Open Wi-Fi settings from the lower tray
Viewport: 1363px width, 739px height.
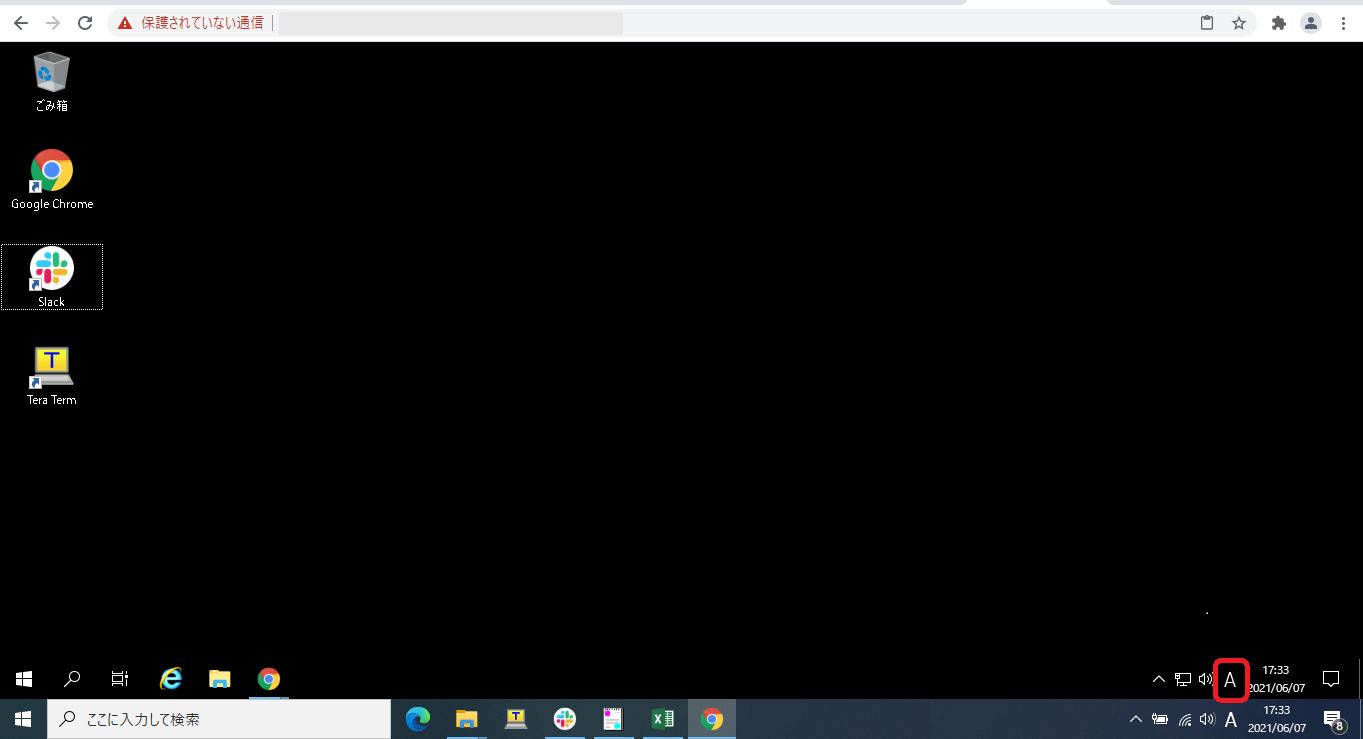coord(1185,719)
